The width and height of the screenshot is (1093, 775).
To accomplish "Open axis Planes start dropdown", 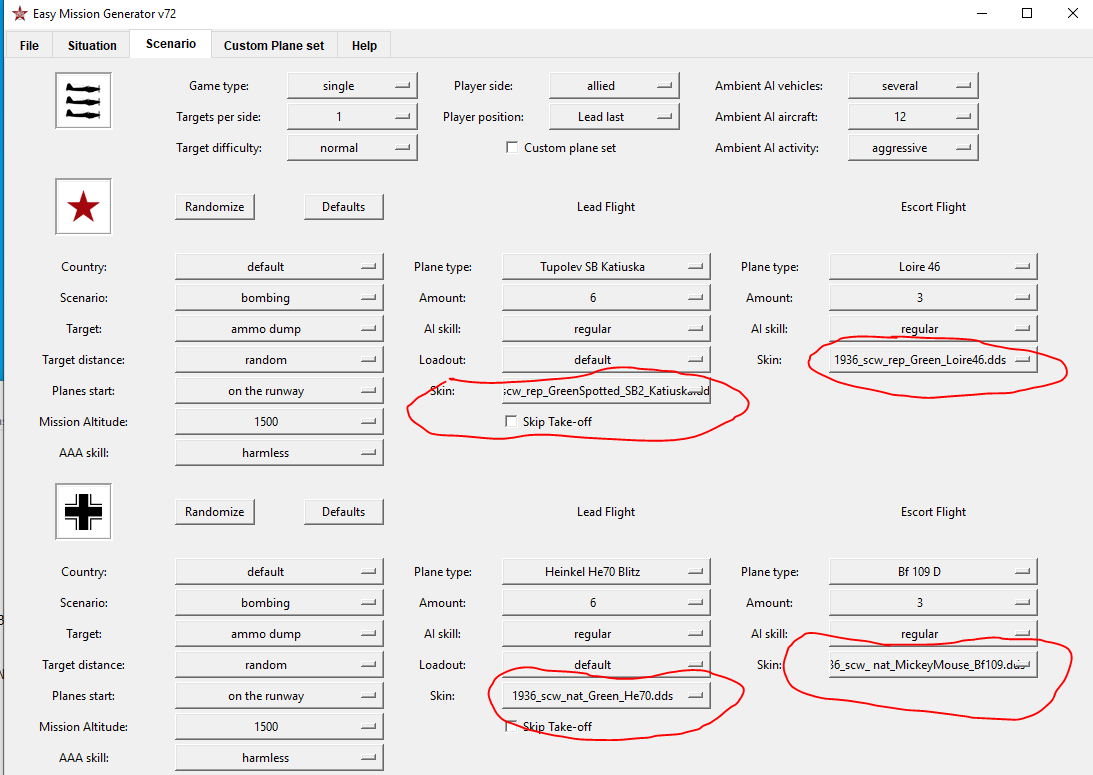I will pos(279,696).
